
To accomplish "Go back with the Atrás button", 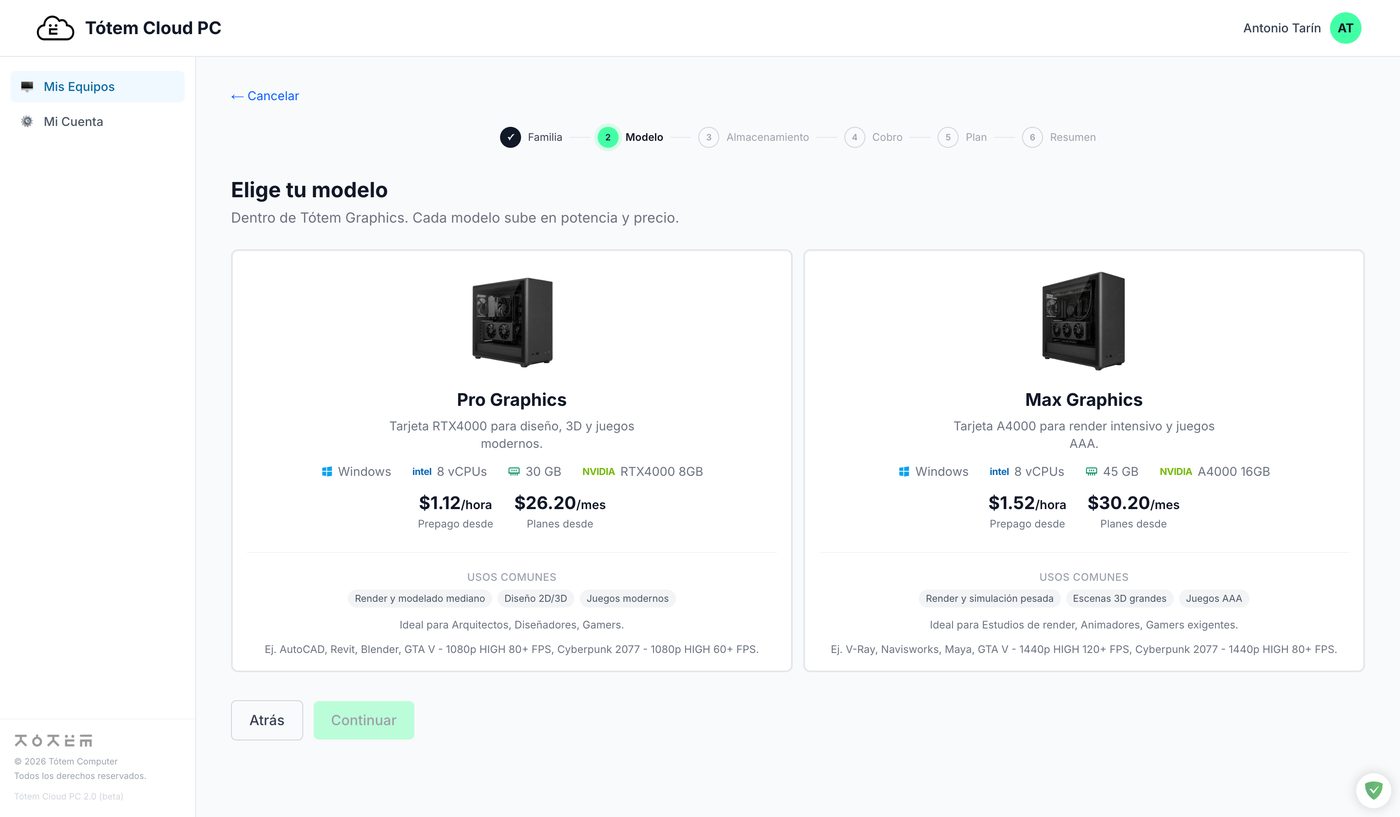I will [267, 720].
